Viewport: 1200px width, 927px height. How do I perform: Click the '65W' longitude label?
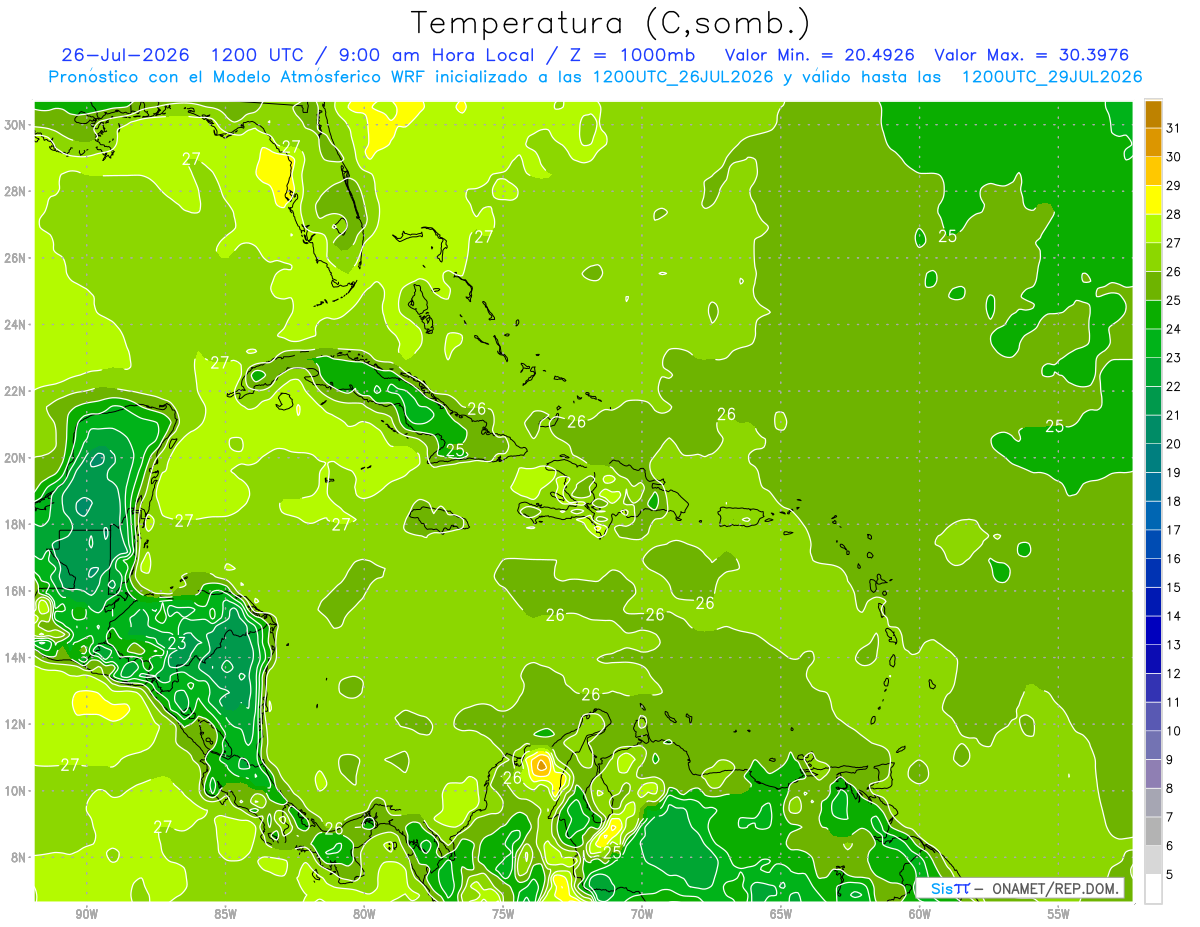click(x=781, y=914)
